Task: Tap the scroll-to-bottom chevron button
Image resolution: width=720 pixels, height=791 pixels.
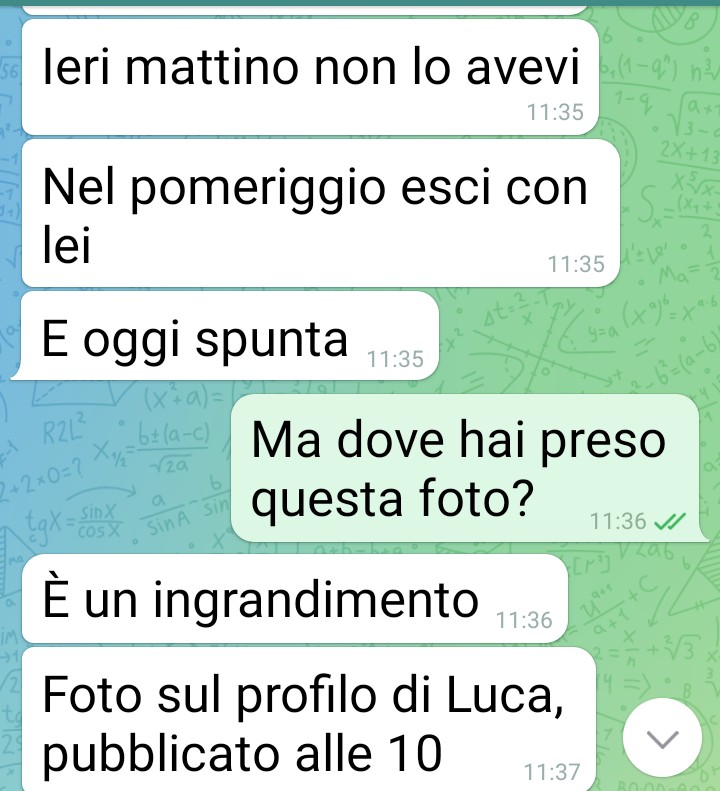Action: [662, 738]
